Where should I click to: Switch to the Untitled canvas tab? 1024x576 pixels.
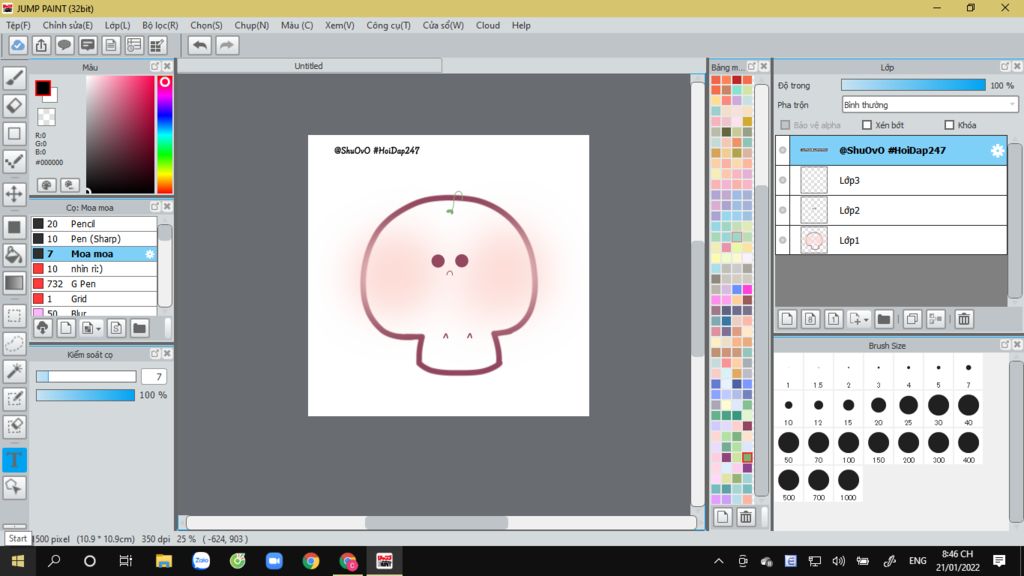309,66
